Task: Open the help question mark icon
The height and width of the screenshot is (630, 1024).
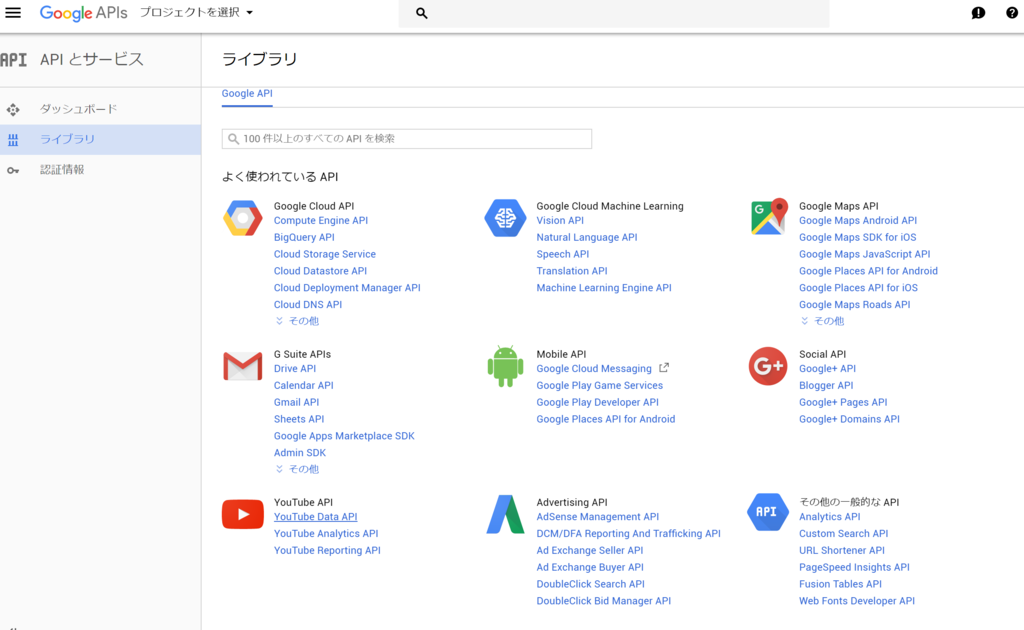Action: coord(1012,12)
